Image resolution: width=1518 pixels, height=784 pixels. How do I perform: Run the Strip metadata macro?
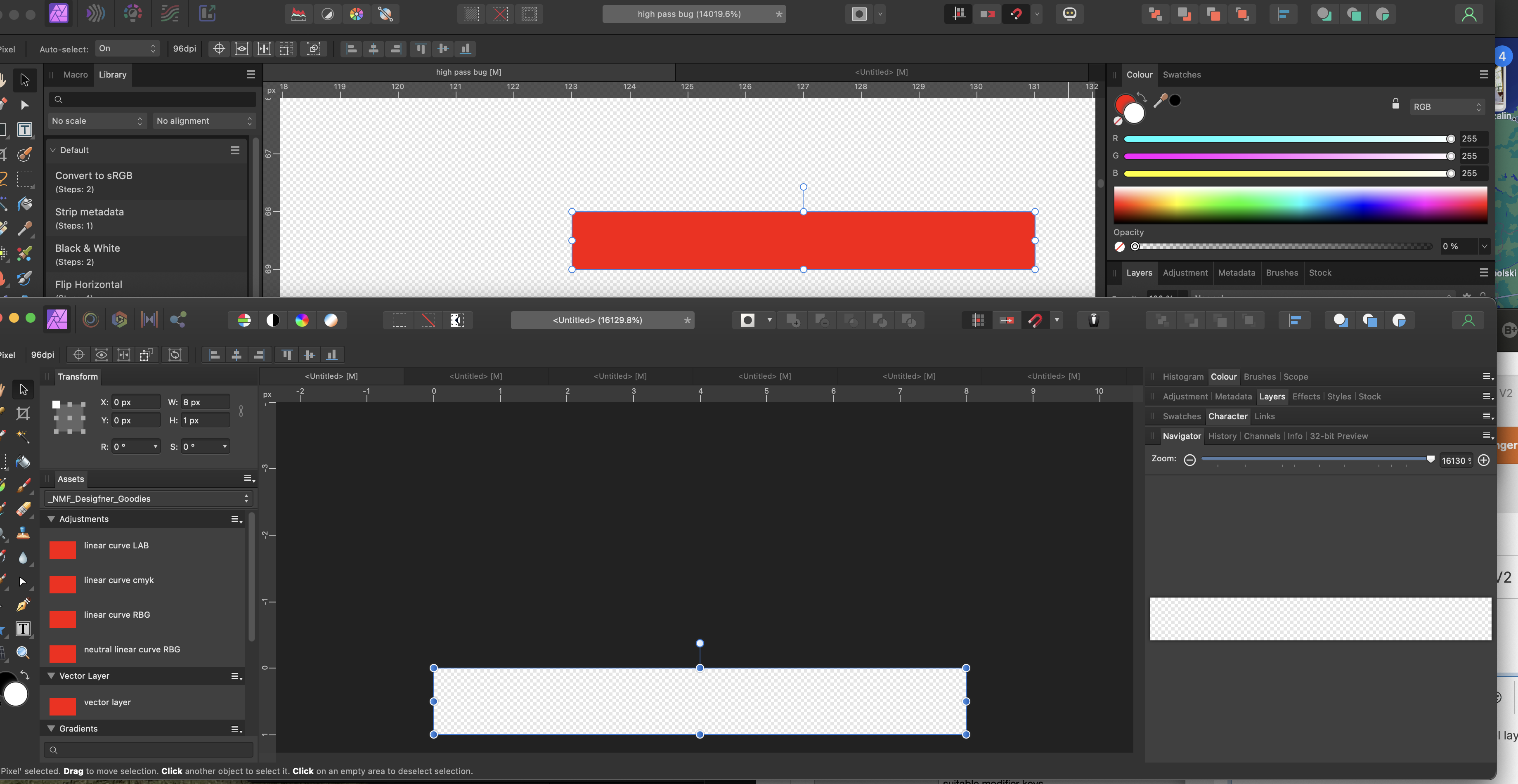pos(147,218)
